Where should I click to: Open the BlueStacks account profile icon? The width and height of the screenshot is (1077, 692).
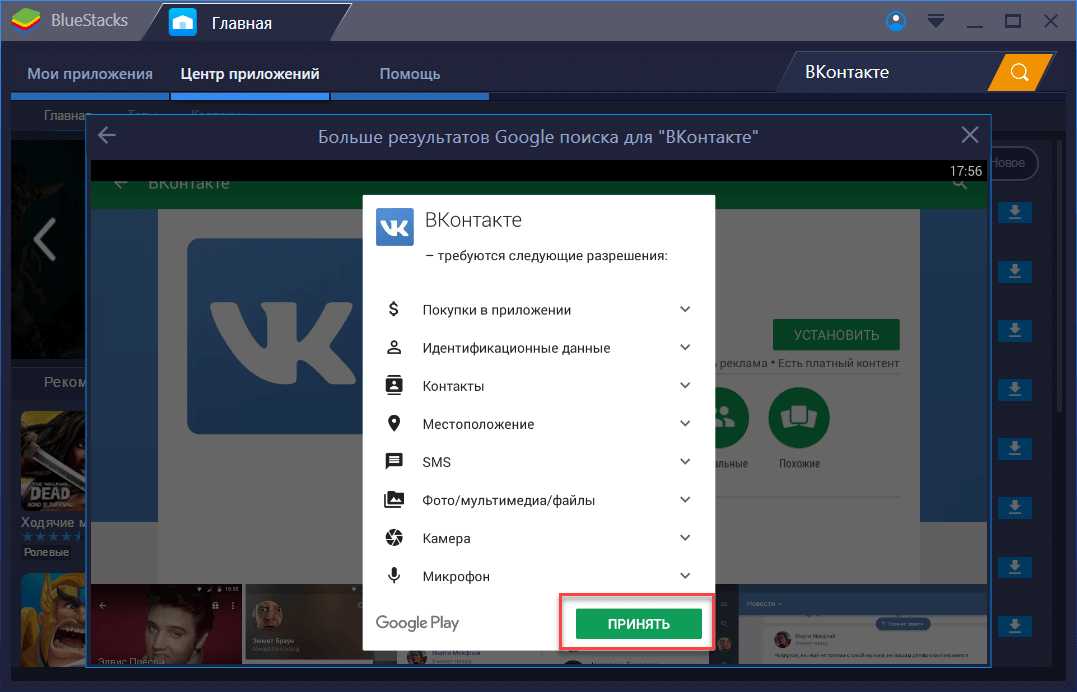896,21
